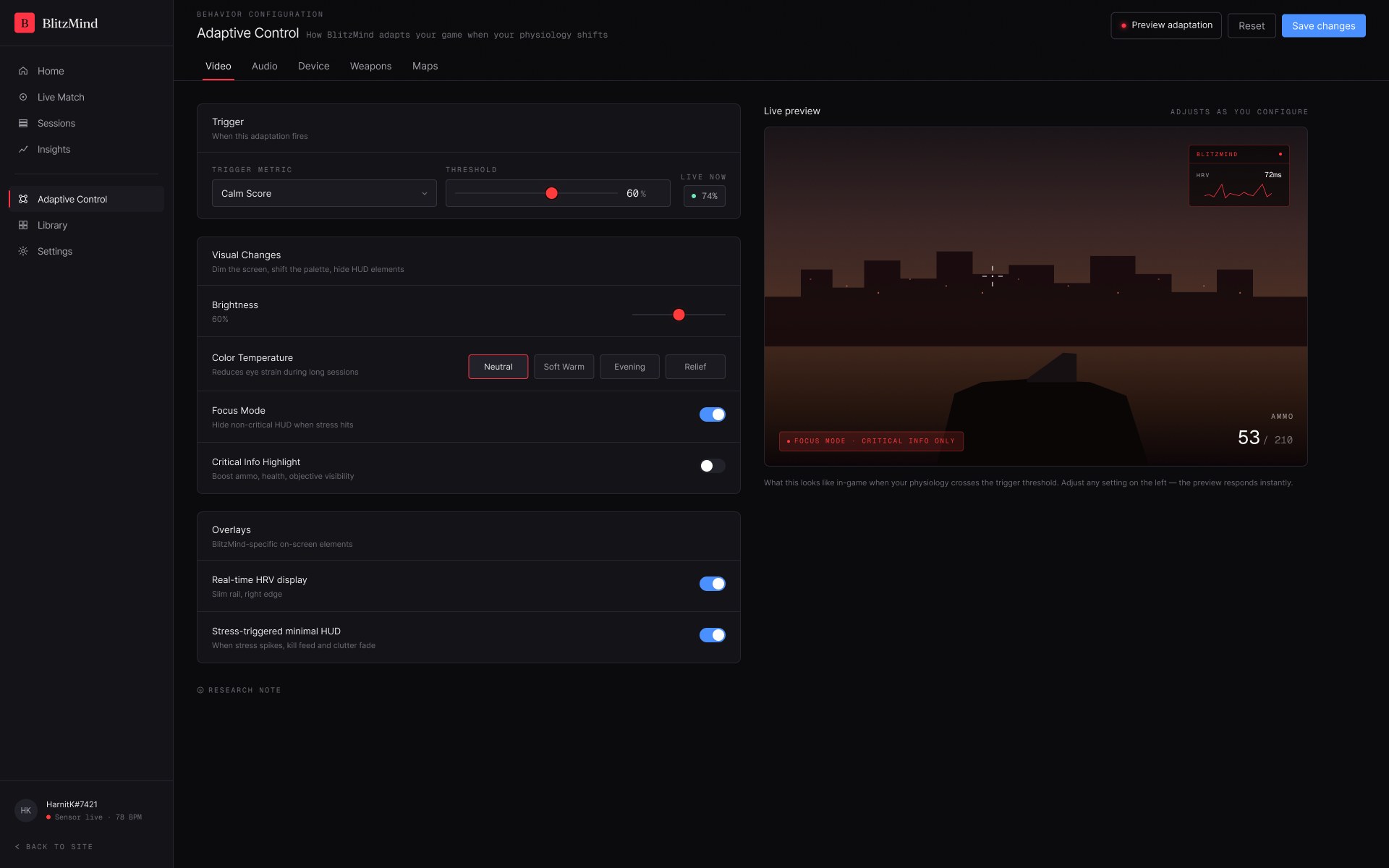Click the Live Now 74% readout
This screenshot has height=868, width=1389.
point(705,196)
